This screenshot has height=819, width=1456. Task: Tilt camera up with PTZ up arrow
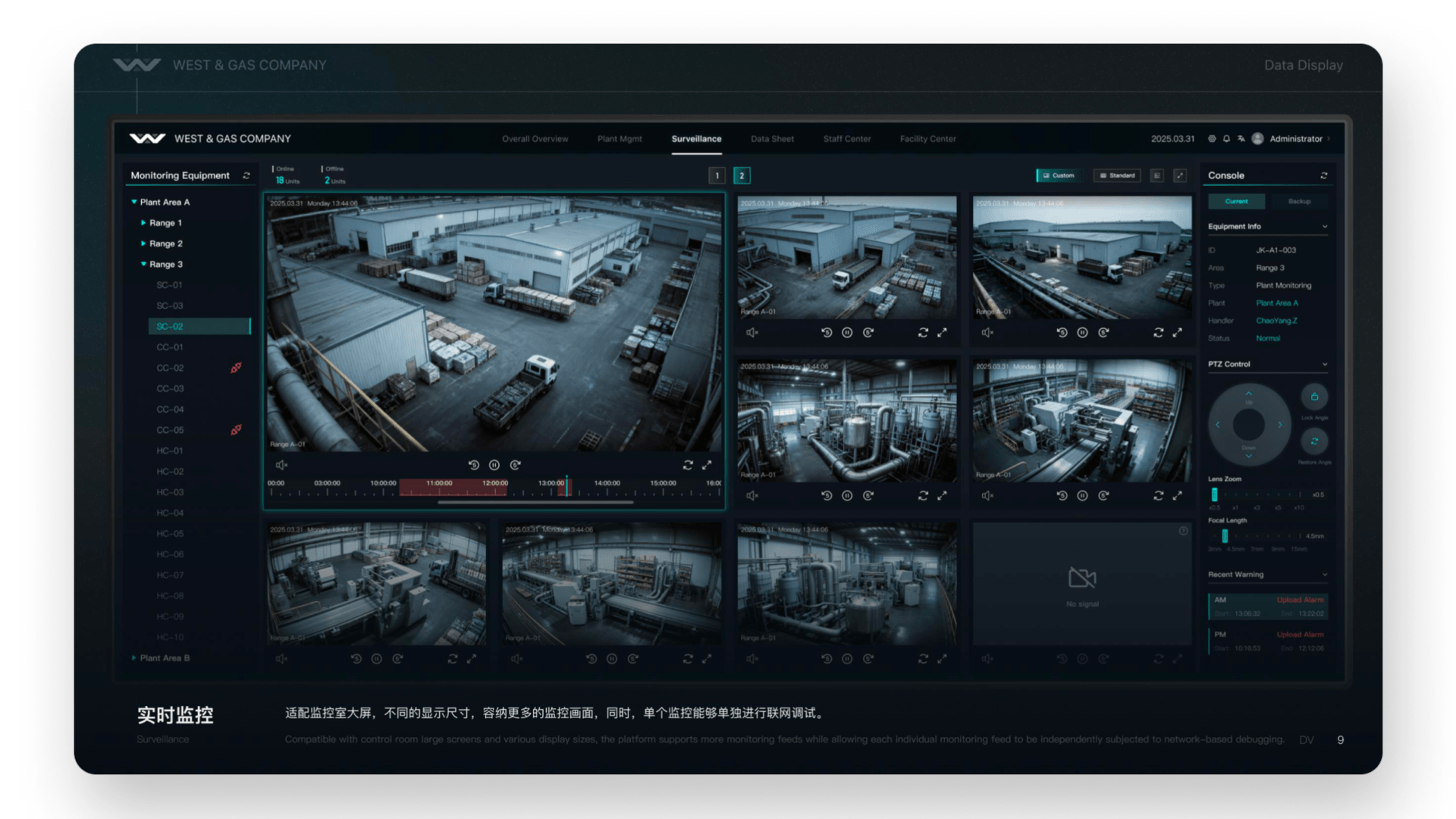pos(1248,394)
